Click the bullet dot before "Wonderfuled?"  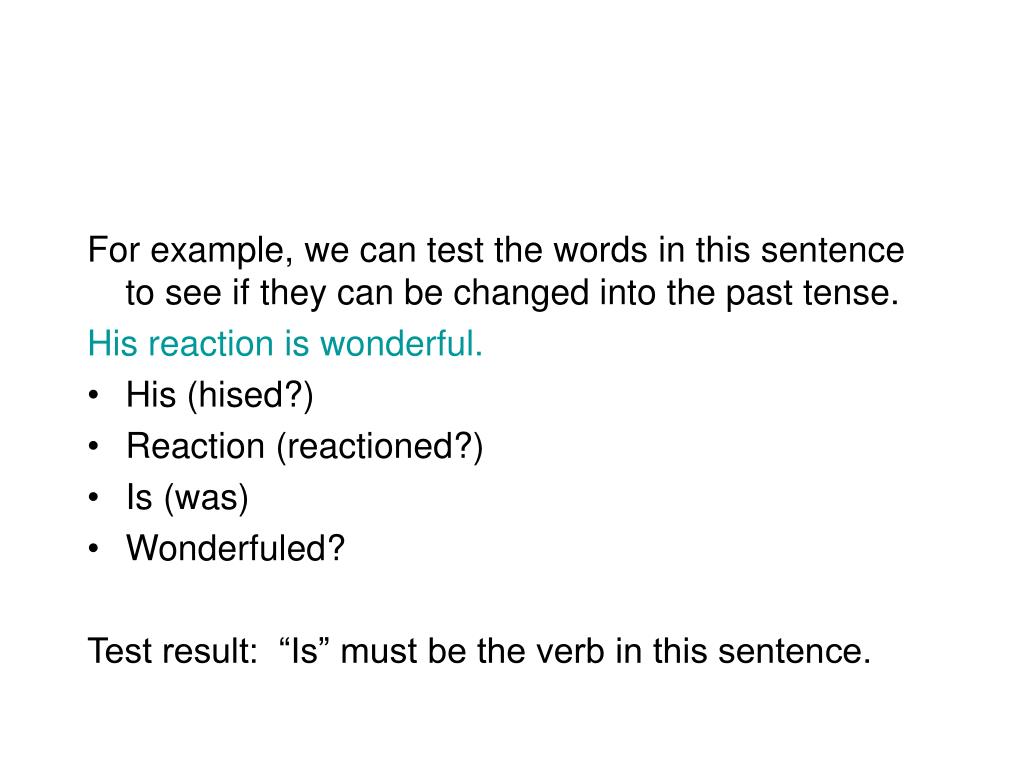pyautogui.click(x=94, y=548)
